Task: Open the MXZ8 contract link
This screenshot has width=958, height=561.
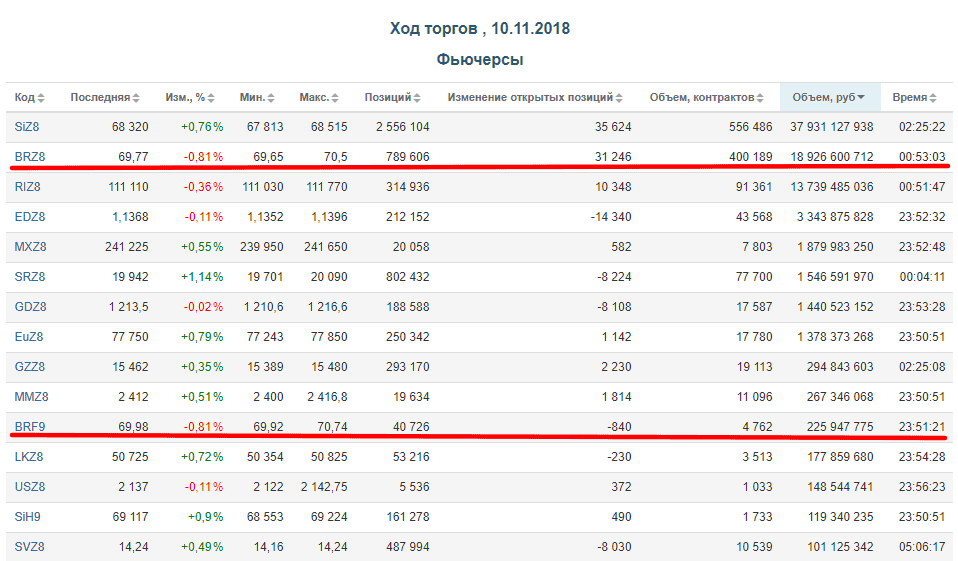Action: click(30, 247)
